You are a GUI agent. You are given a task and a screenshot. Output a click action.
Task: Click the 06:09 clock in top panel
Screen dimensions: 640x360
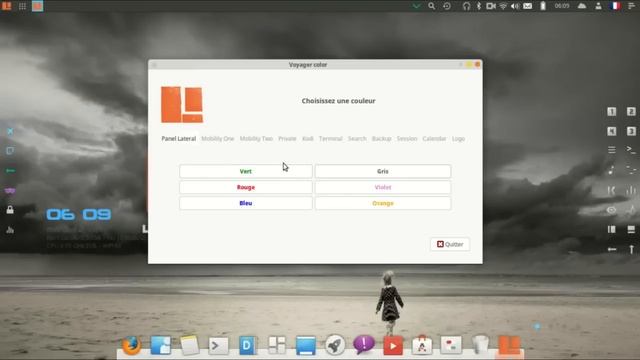pyautogui.click(x=562, y=6)
